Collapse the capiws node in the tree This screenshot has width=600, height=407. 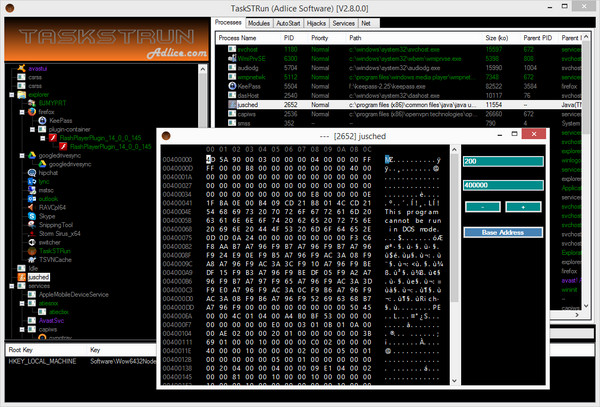22,329
